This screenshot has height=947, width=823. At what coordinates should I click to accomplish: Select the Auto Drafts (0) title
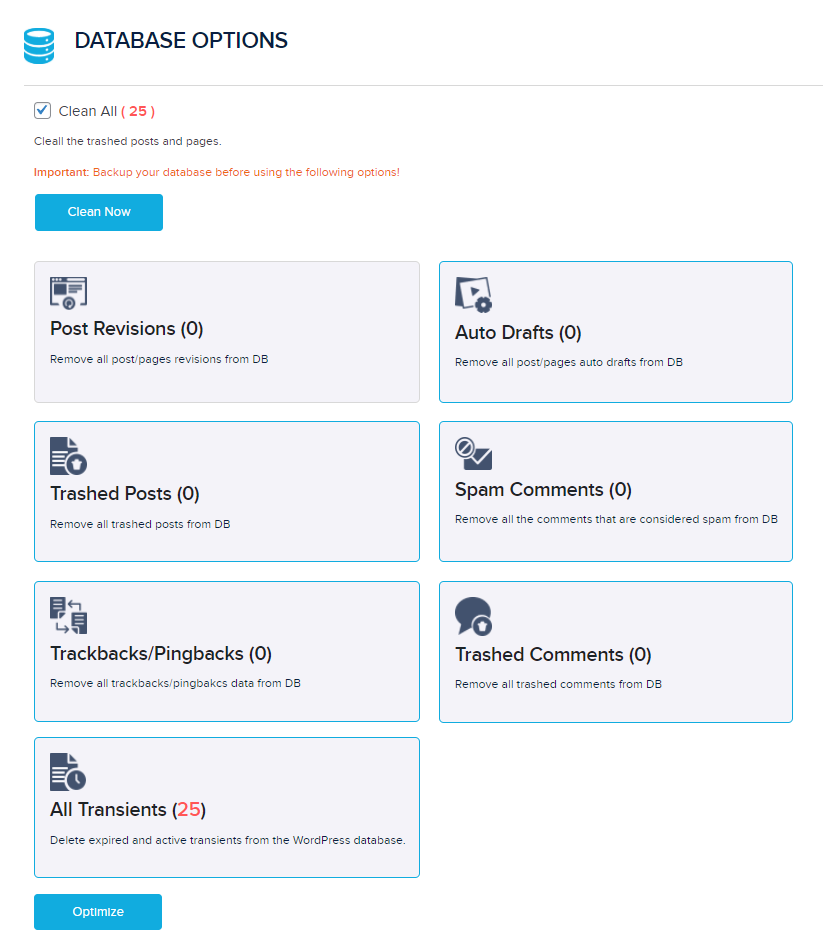pyautogui.click(x=518, y=333)
